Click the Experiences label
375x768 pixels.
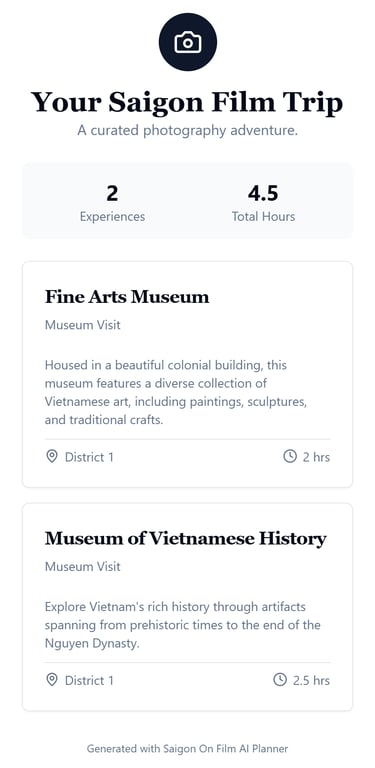click(112, 216)
